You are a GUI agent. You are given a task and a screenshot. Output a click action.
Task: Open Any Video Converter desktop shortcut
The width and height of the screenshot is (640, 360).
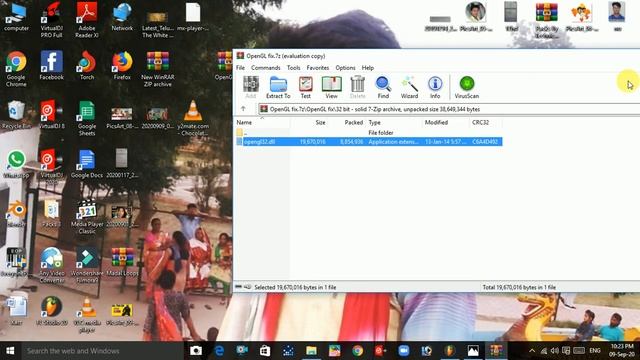pyautogui.click(x=51, y=265)
